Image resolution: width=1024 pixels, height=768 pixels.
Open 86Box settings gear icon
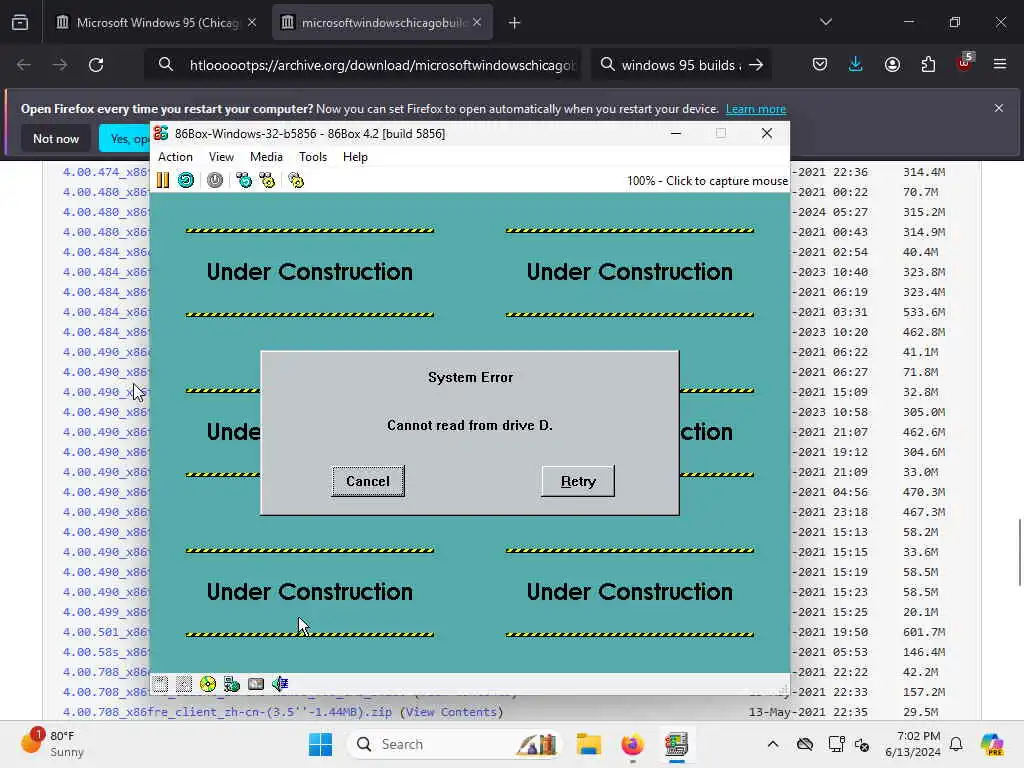pyautogui.click(x=296, y=180)
